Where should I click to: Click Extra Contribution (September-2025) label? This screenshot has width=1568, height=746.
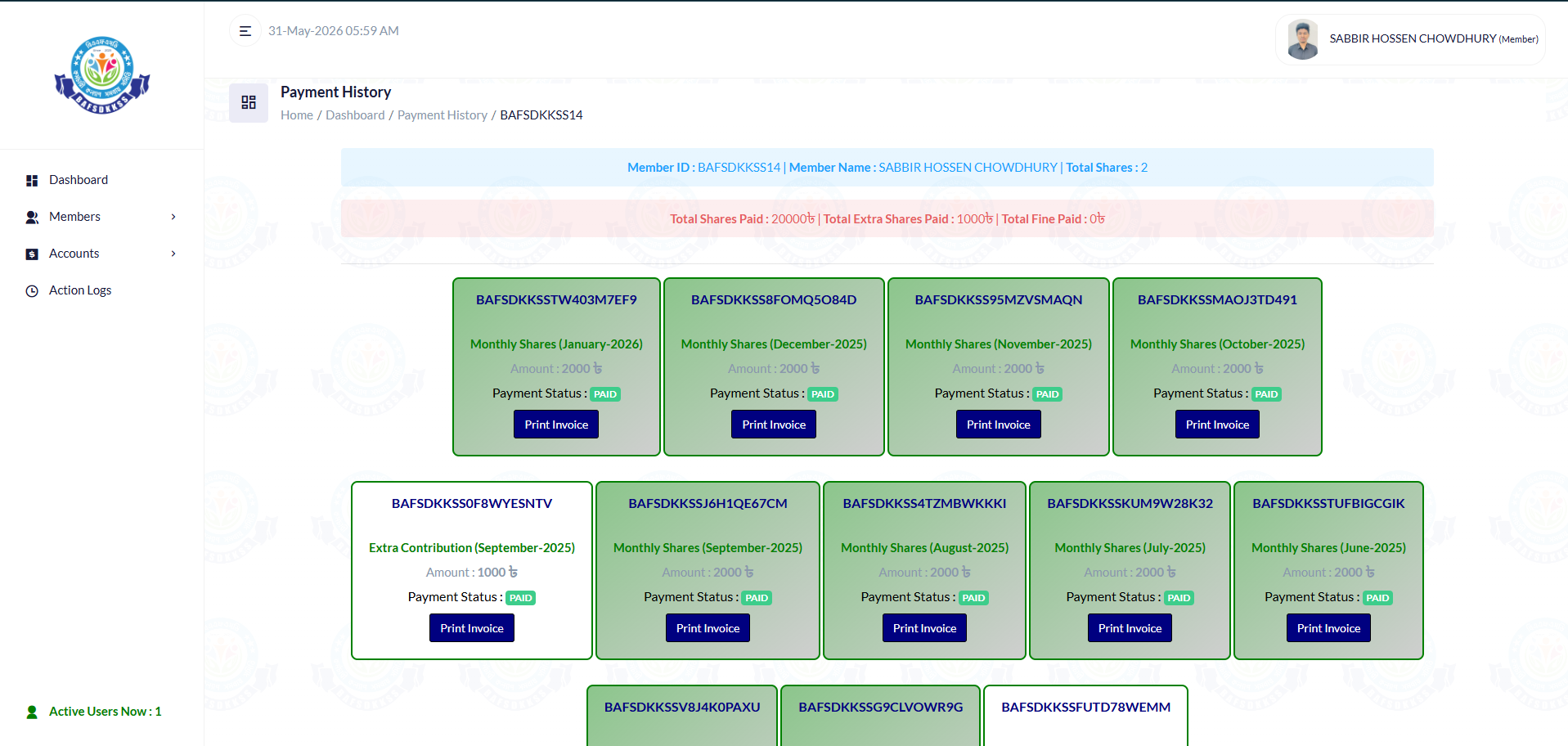(472, 548)
